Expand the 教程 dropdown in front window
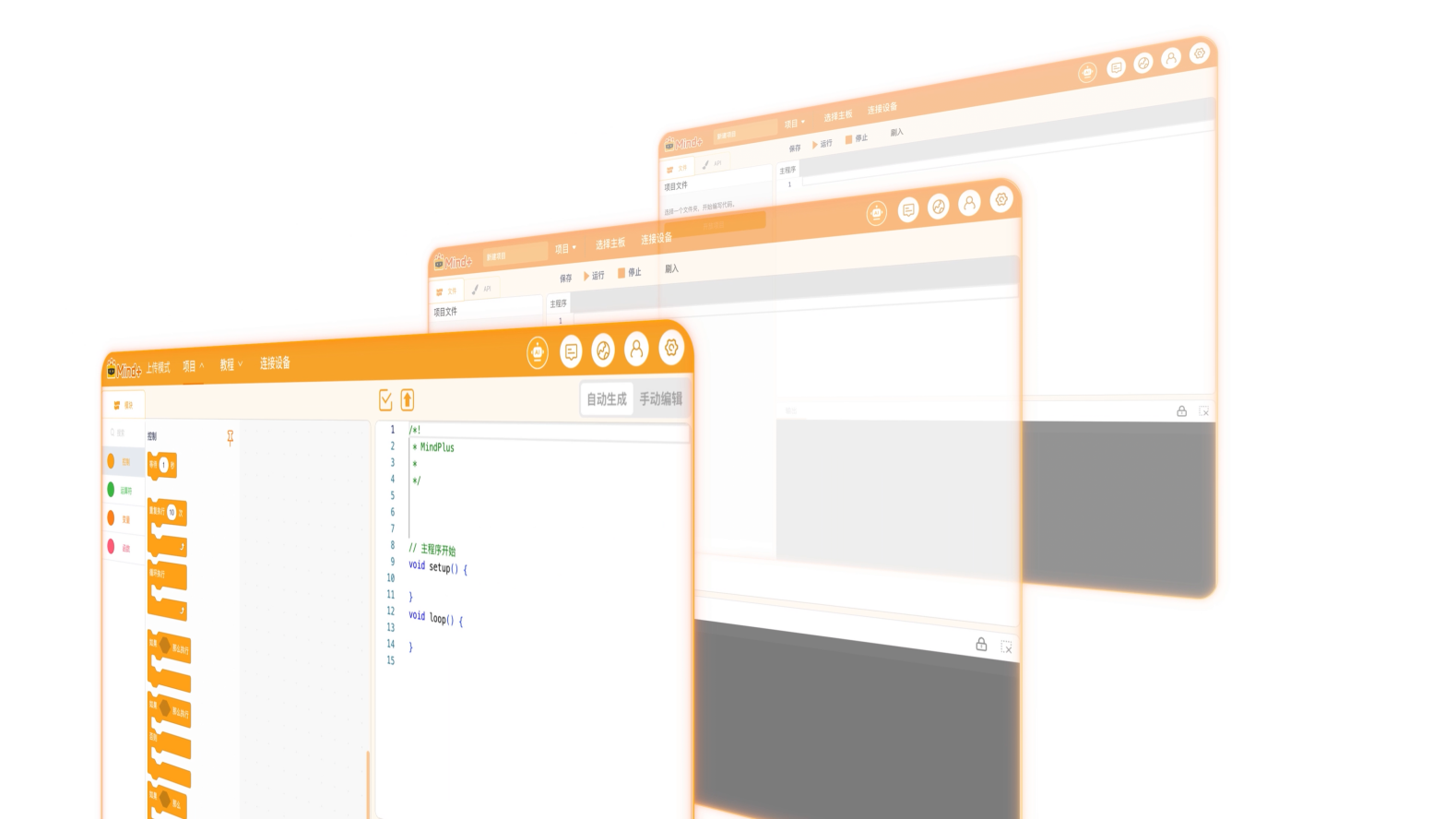Image resolution: width=1456 pixels, height=819 pixels. click(x=231, y=365)
